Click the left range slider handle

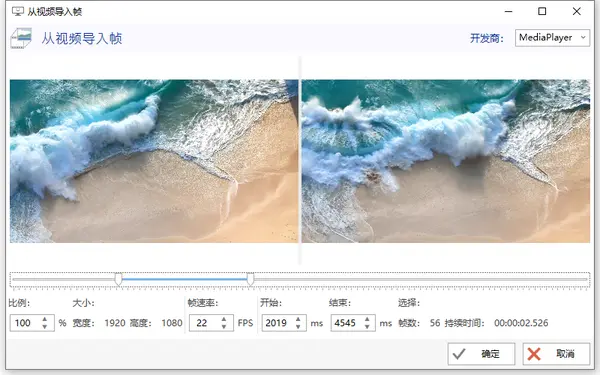click(x=119, y=279)
